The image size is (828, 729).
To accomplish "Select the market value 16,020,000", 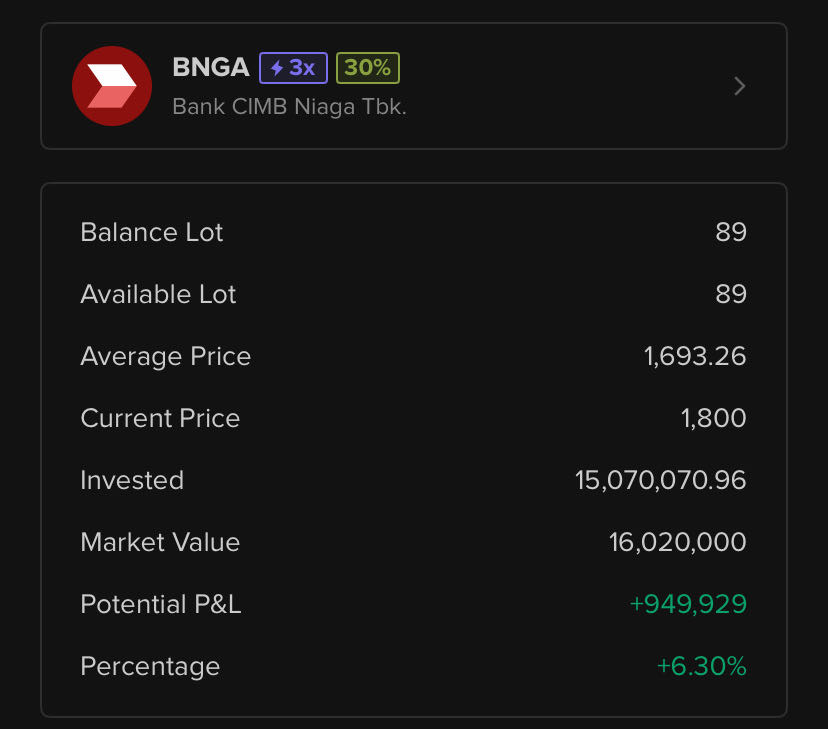I will [677, 542].
